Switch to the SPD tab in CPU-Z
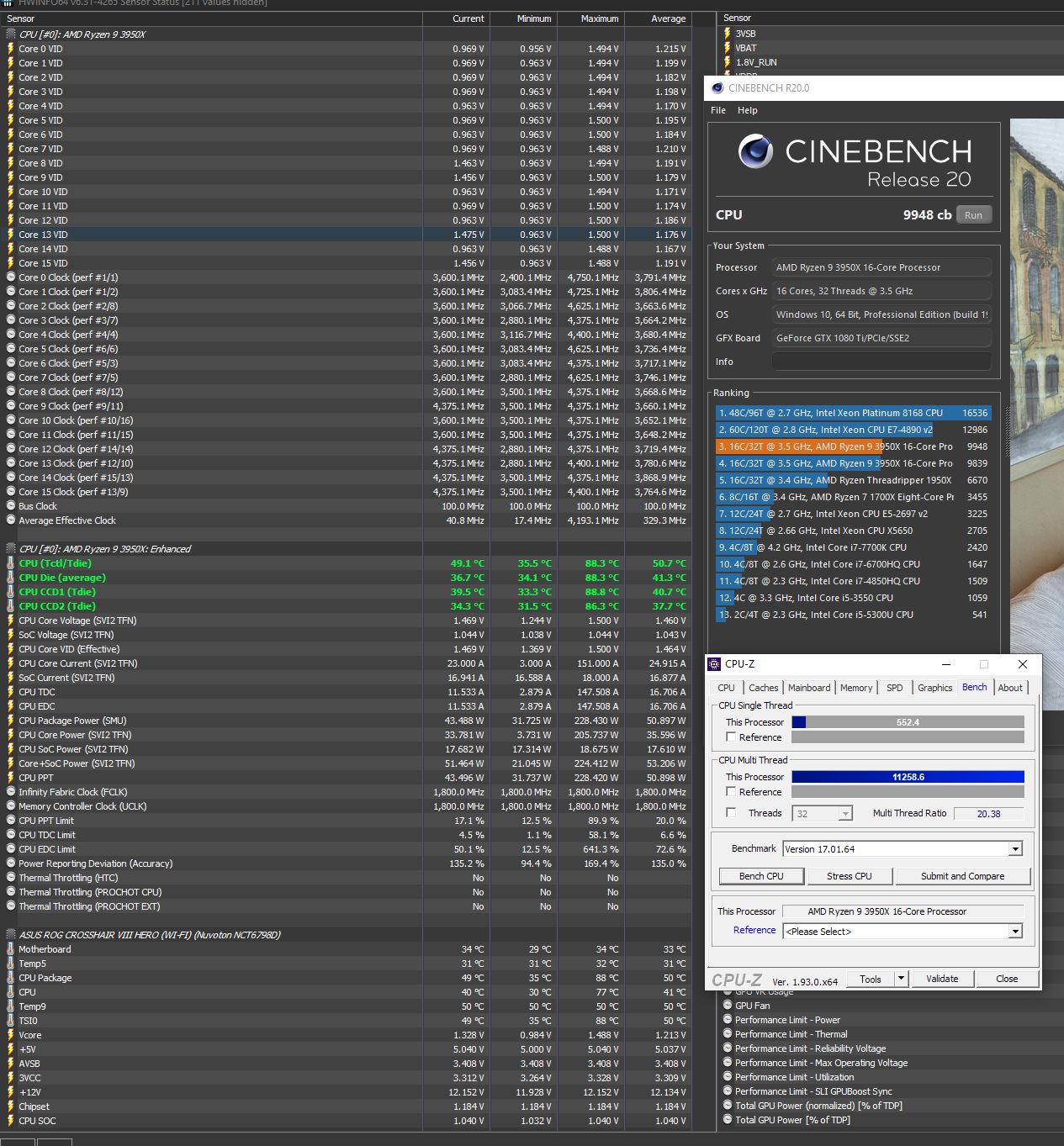Image resolution: width=1064 pixels, height=1146 pixels. [895, 688]
